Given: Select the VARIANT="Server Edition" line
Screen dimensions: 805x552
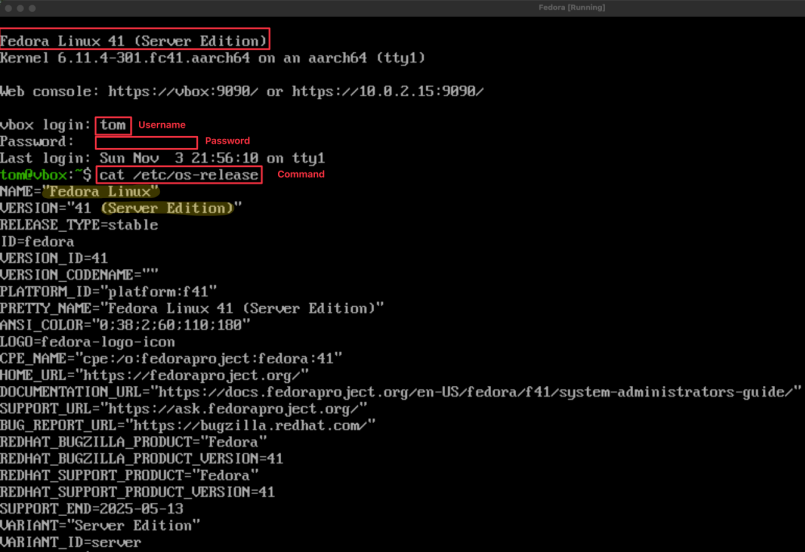Looking at the screenshot, I should (x=100, y=525).
